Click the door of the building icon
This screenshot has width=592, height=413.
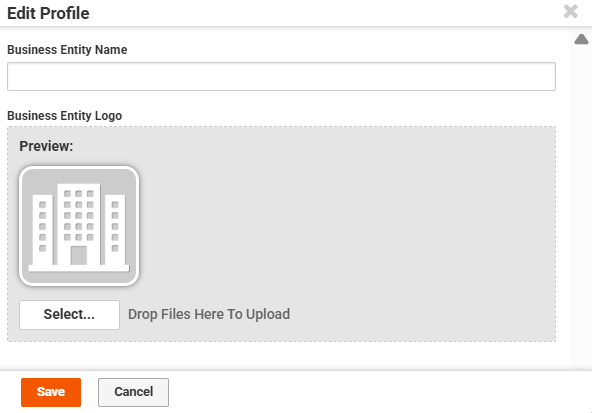coord(79,256)
